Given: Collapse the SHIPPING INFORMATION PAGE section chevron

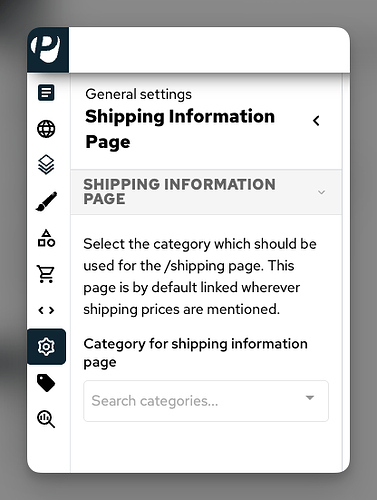Looking at the screenshot, I should [321, 192].
